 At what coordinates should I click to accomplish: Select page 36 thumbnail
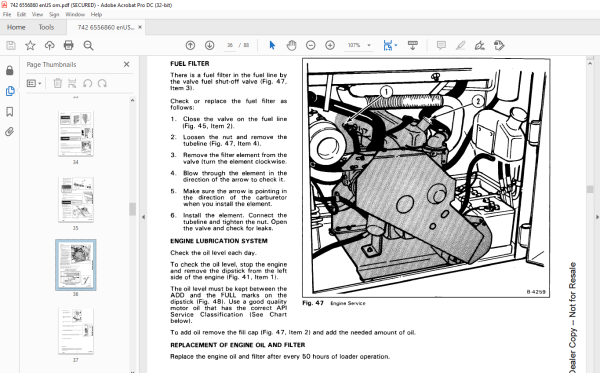pyautogui.click(x=76, y=265)
